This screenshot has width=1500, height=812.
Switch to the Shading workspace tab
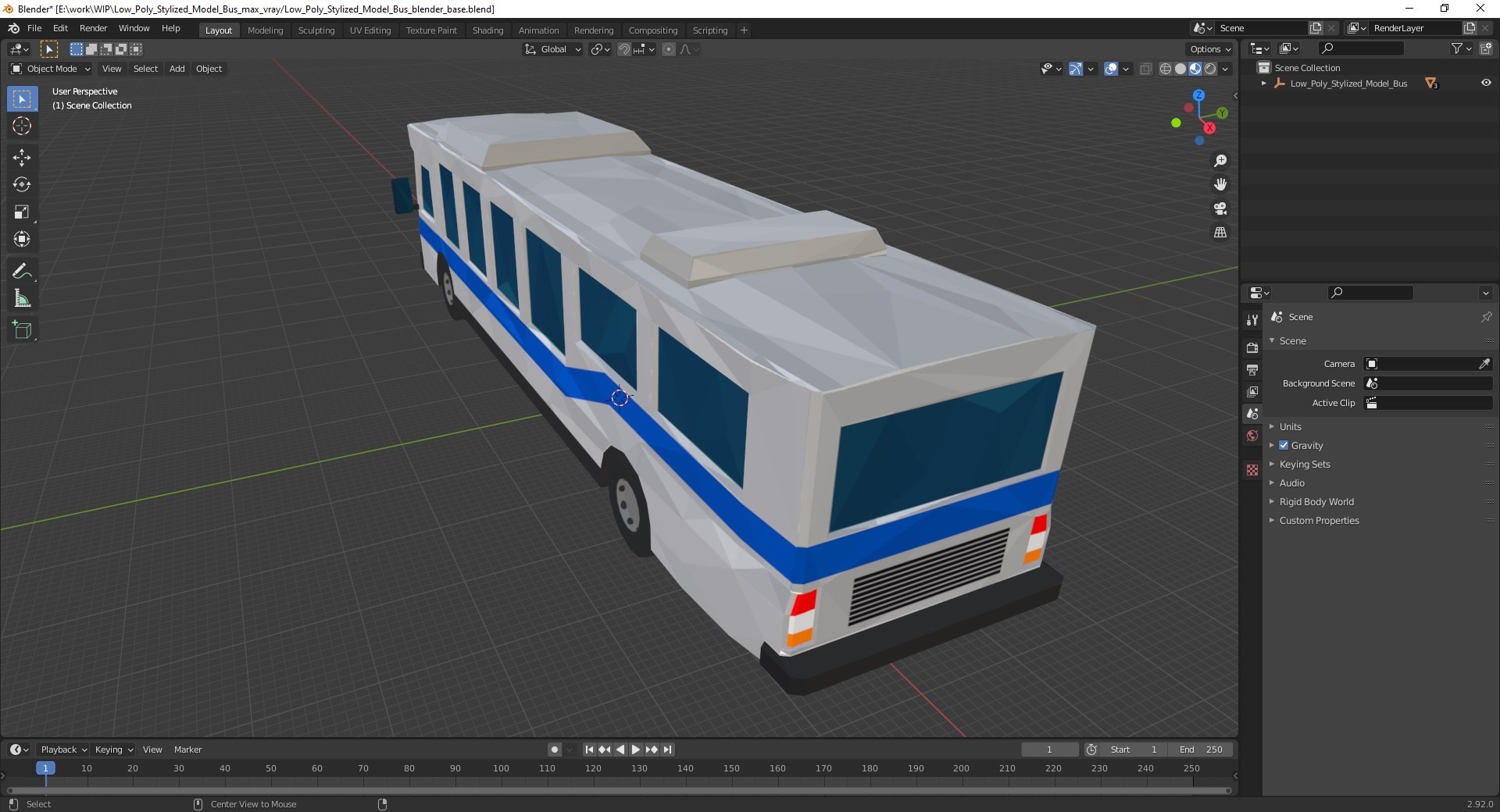(487, 30)
